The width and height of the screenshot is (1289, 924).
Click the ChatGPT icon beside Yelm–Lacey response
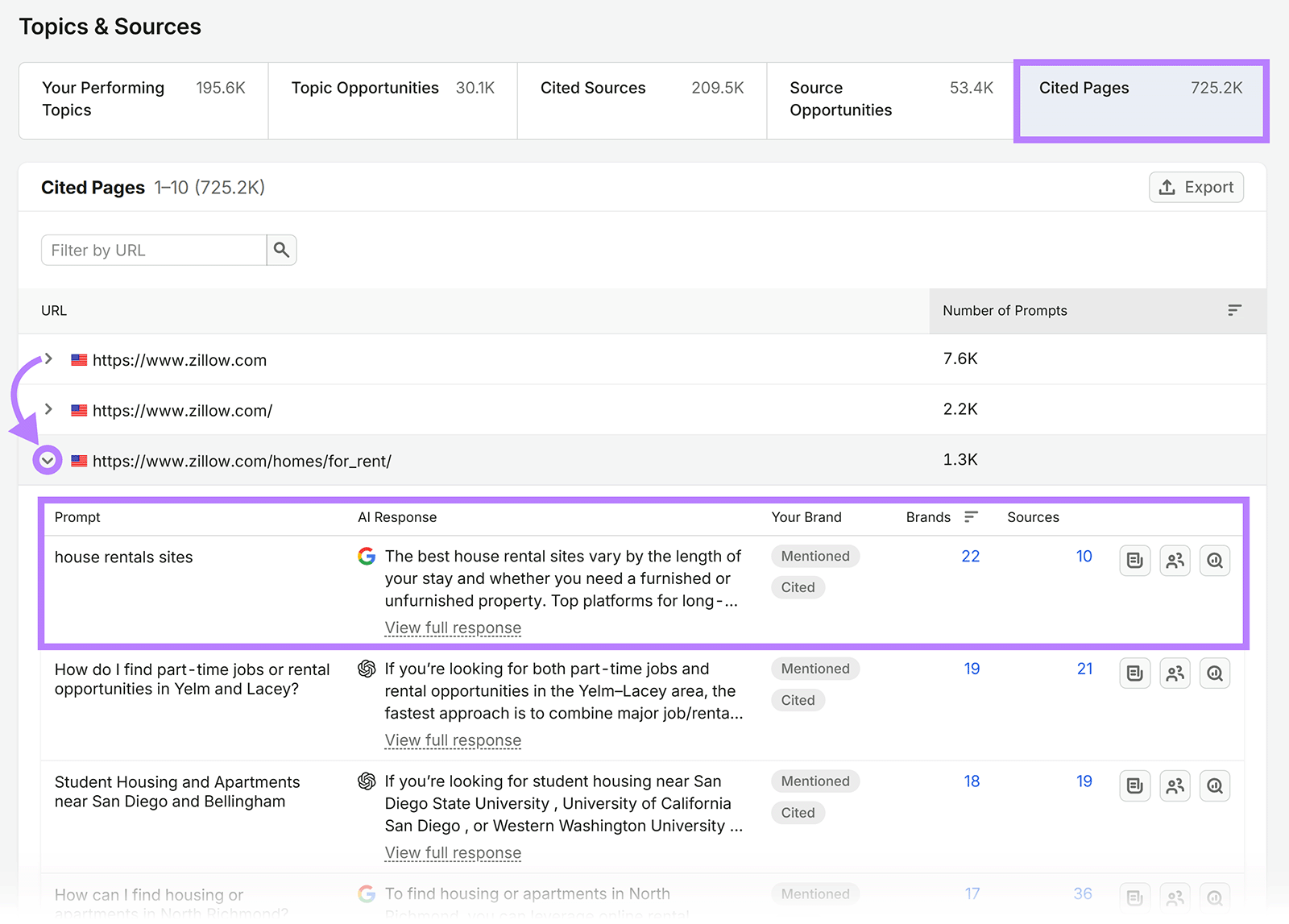point(367,669)
